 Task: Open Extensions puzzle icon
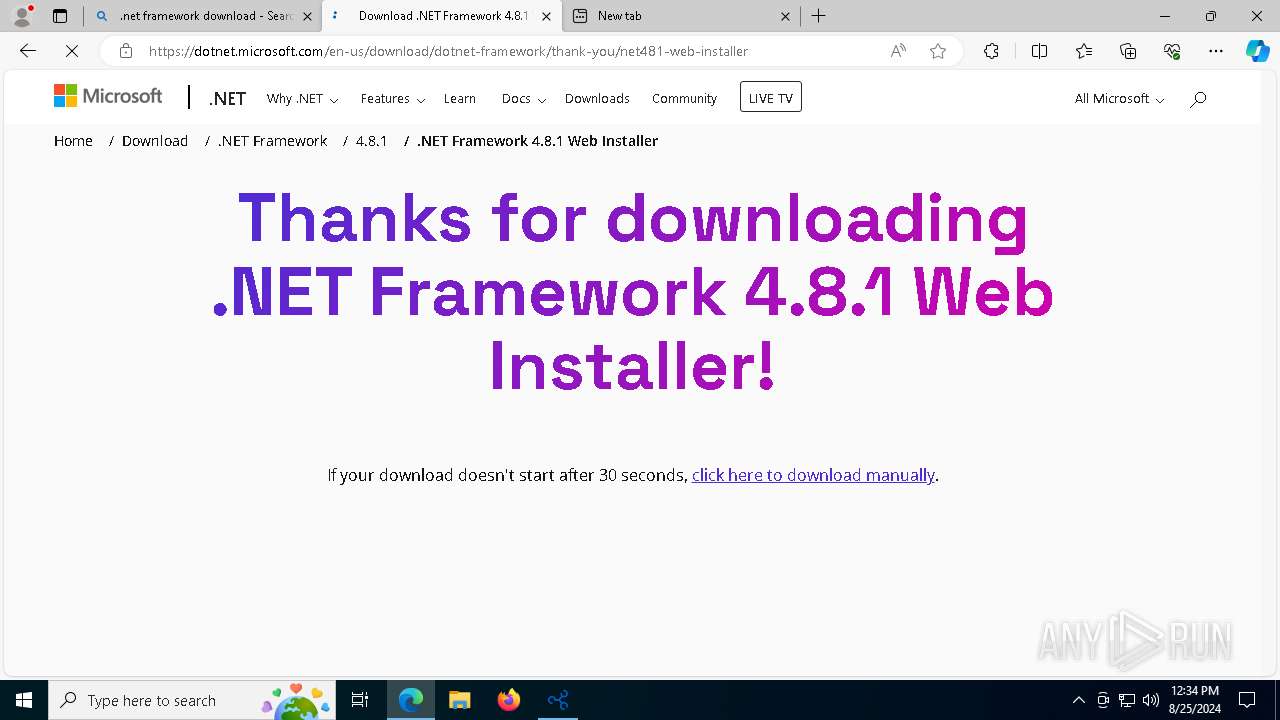[x=991, y=51]
